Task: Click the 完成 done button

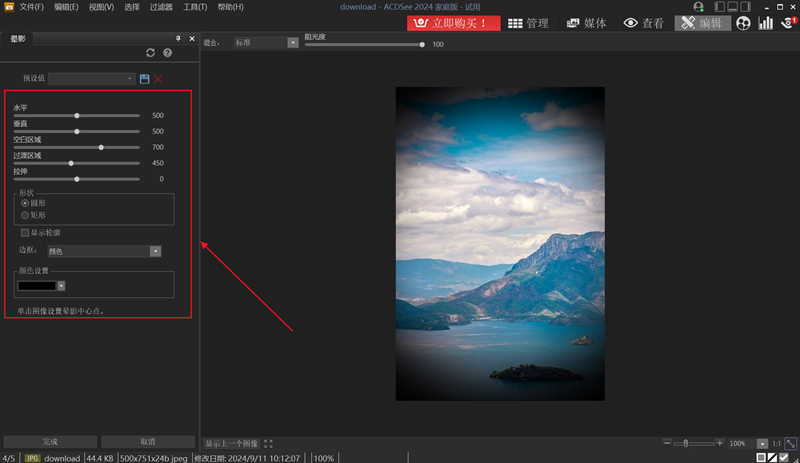Action: pos(50,441)
